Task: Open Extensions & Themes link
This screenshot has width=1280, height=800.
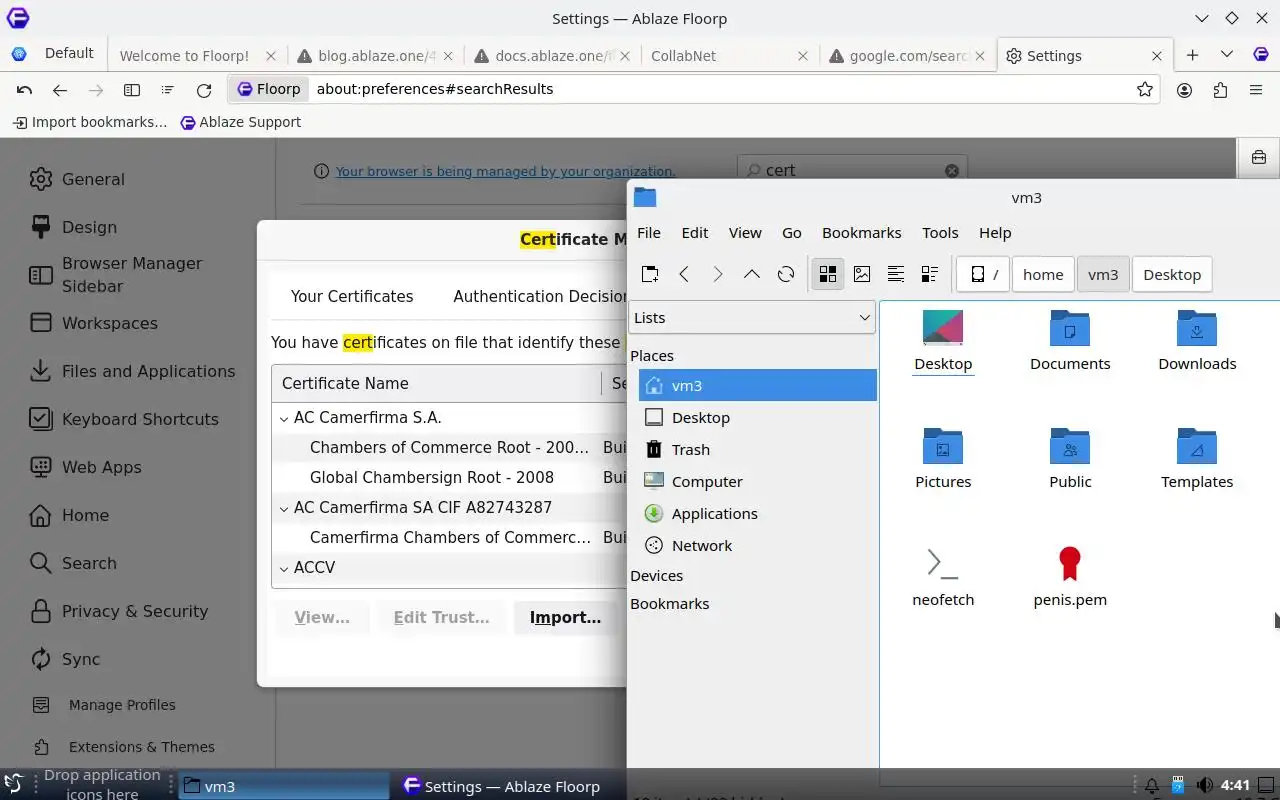Action: (141, 747)
